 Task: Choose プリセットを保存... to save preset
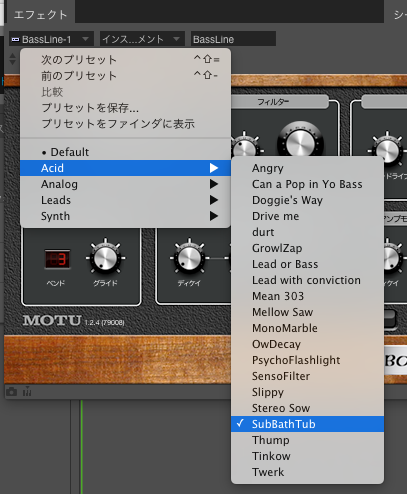click(x=125, y=108)
